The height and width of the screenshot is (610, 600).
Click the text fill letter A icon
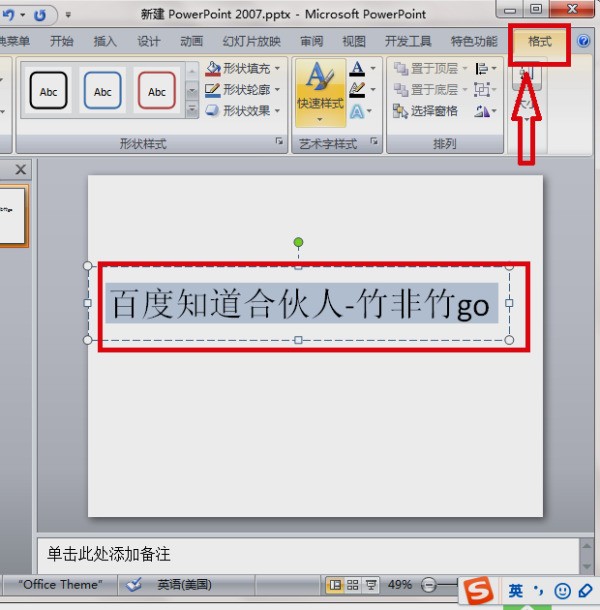coord(357,68)
